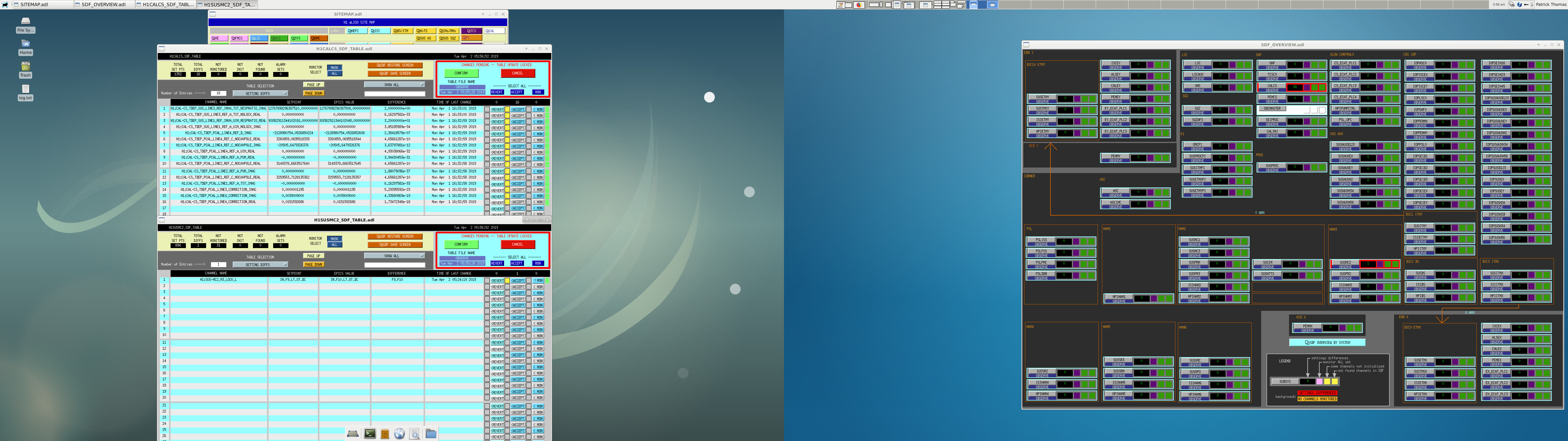Click CANCEL in the H1SUSMC2 table window
The width and height of the screenshot is (1568, 441).
[x=517, y=244]
